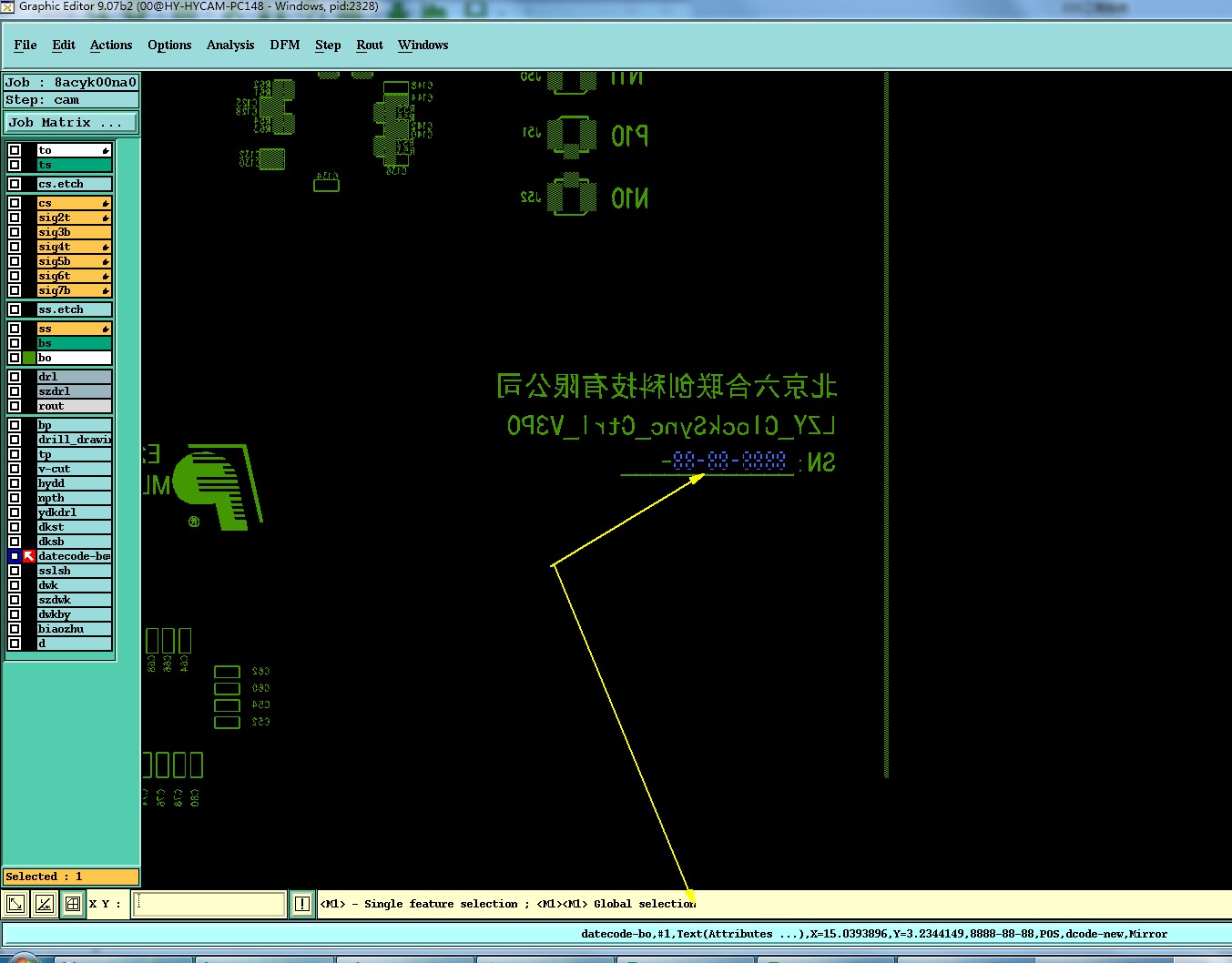Image resolution: width=1232 pixels, height=963 pixels.
Task: Select the ydkdrl layer name
Action: (74, 512)
